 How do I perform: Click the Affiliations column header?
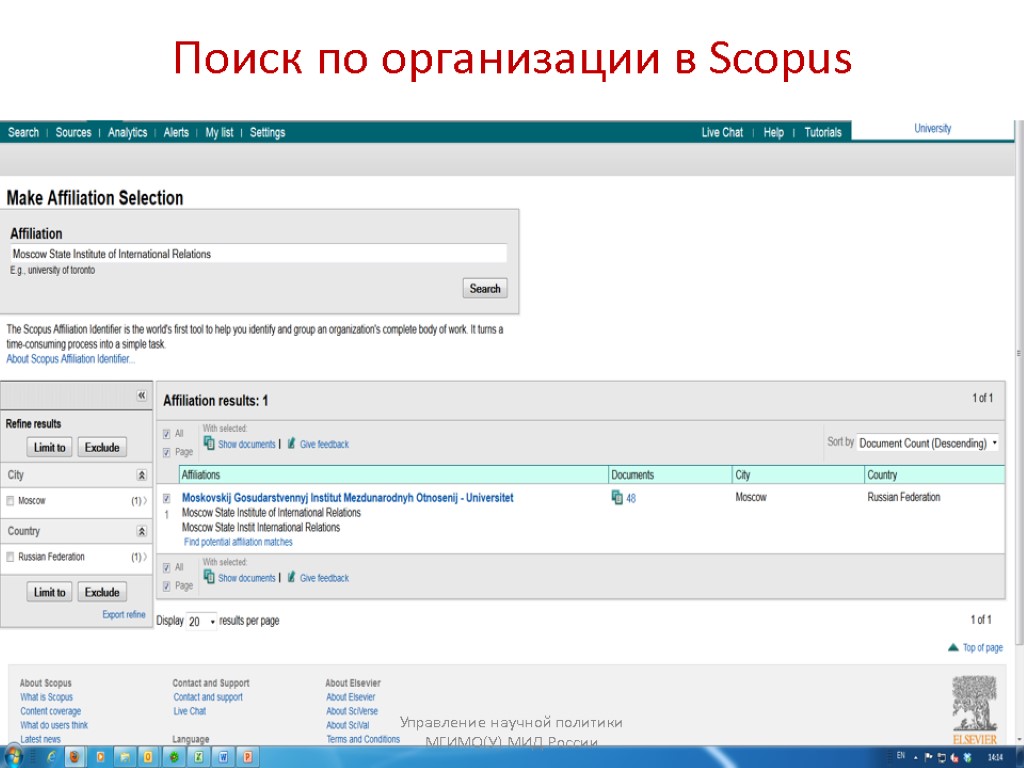(394, 475)
